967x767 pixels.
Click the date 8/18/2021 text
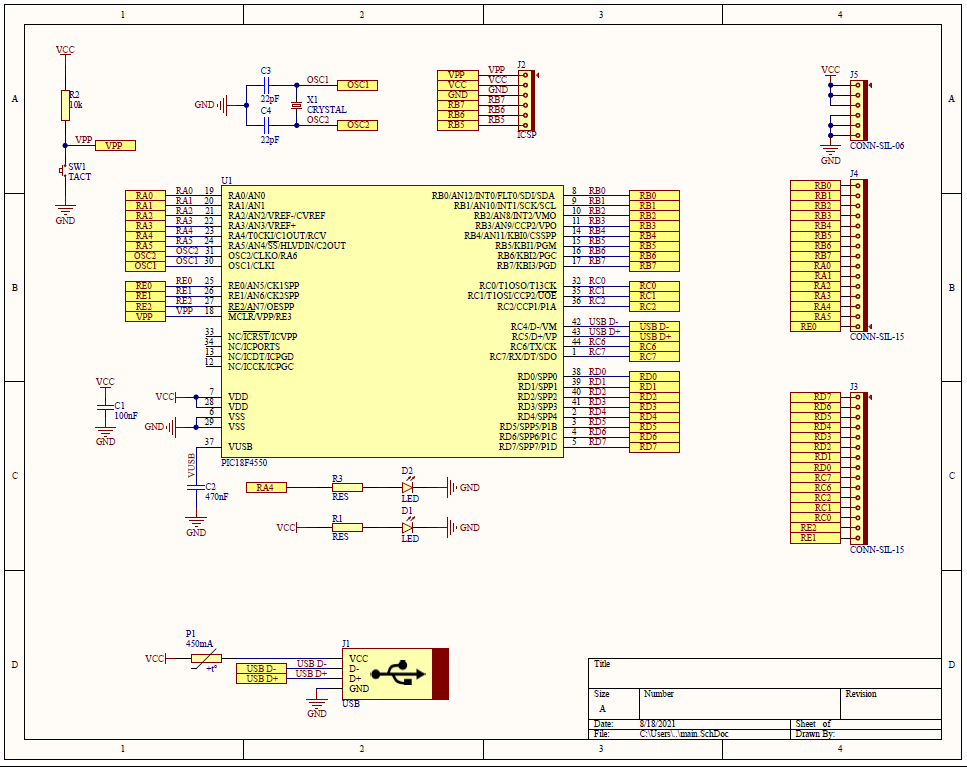point(657,723)
